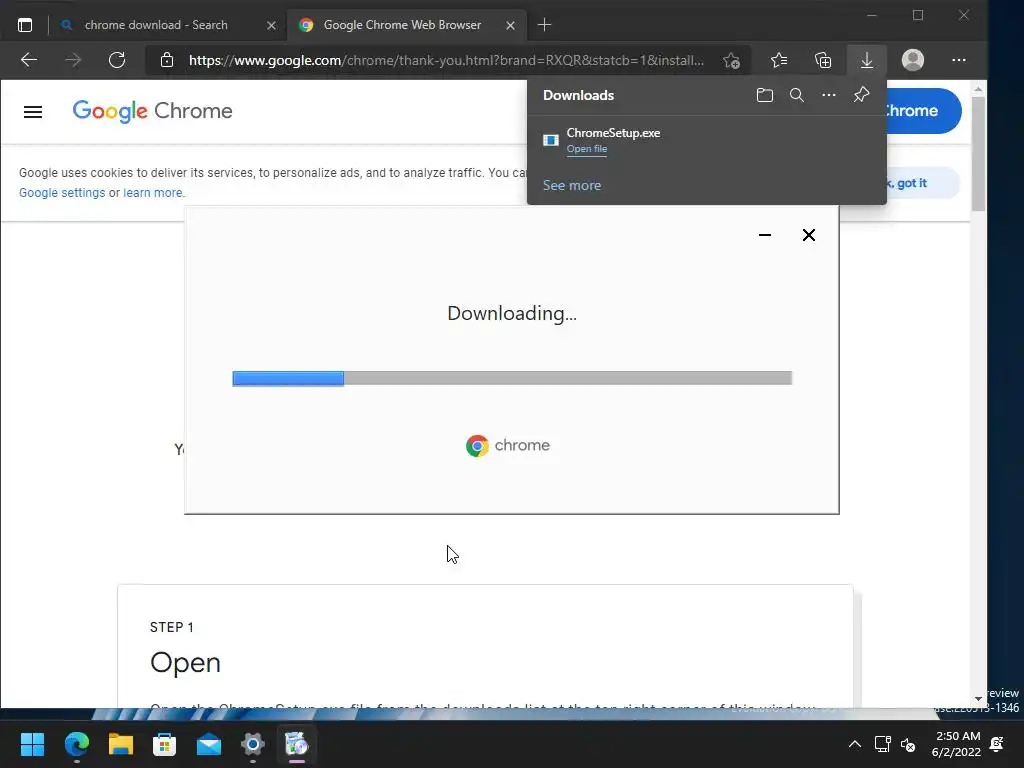
Task: Open Mail app from taskbar
Action: (209, 744)
